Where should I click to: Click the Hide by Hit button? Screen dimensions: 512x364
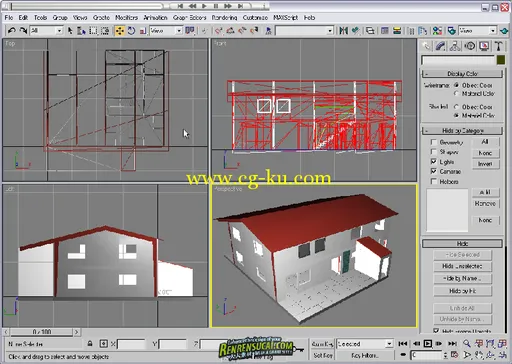462,291
